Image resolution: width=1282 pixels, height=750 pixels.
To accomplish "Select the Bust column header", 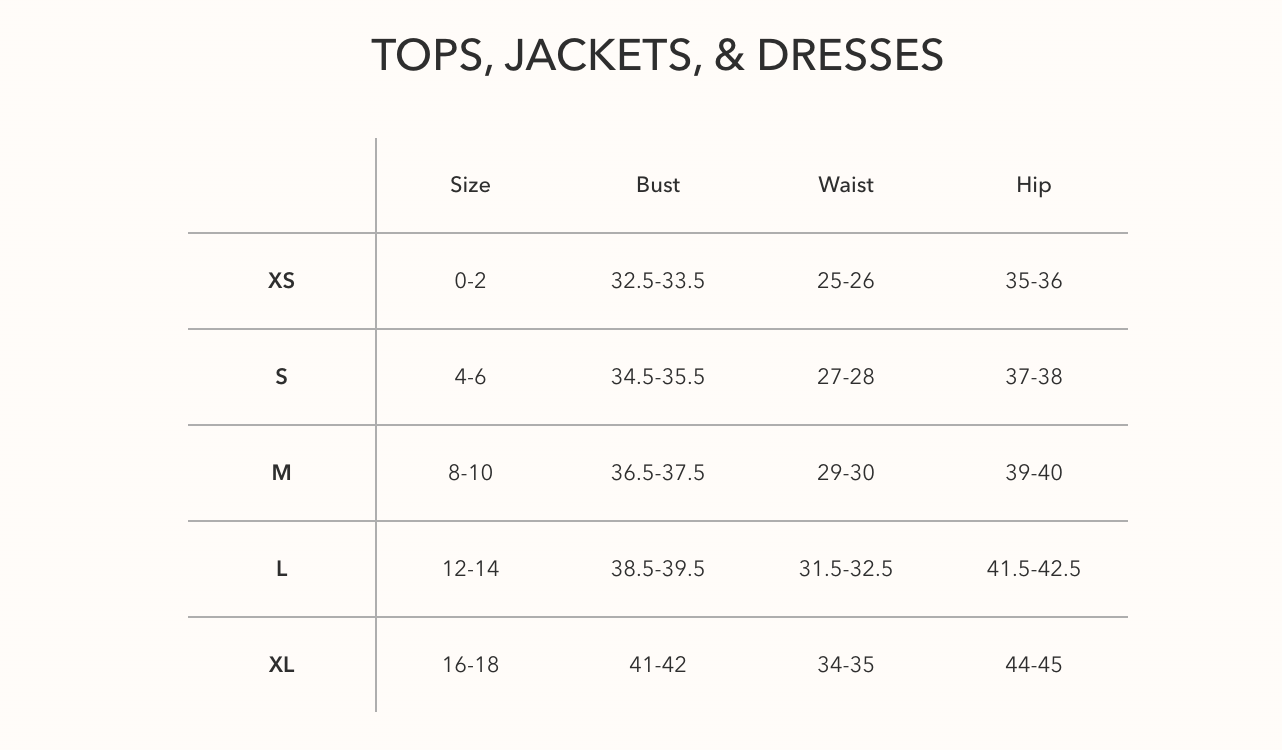I will point(658,185).
